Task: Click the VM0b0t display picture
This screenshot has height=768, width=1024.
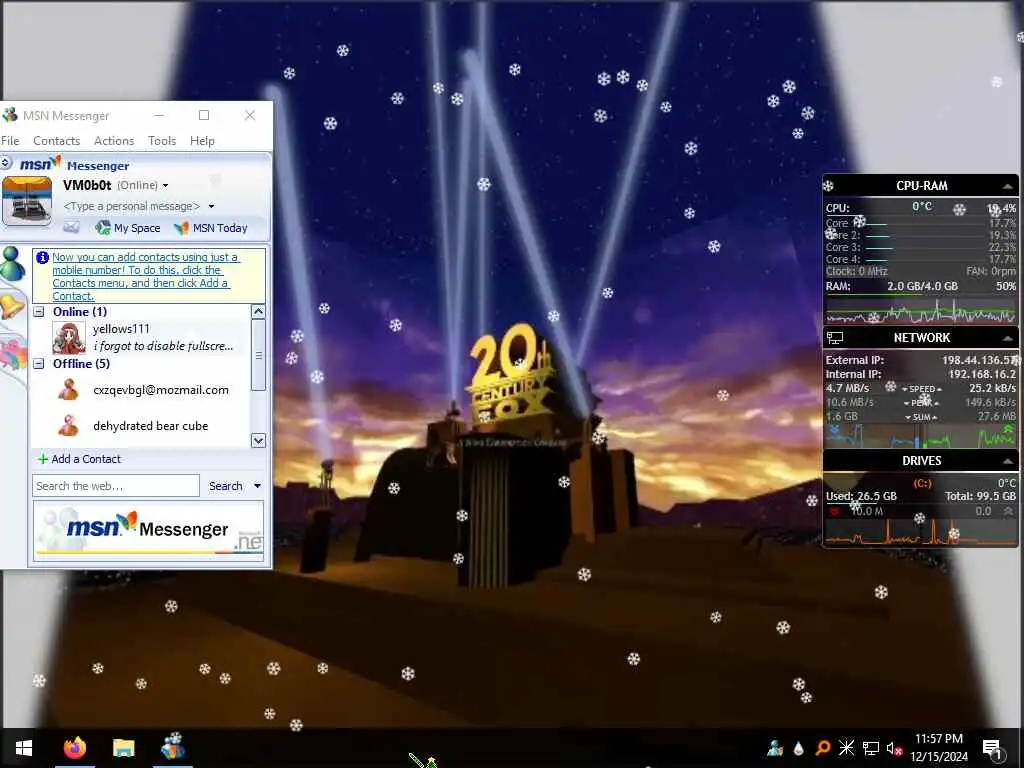Action: [27, 200]
